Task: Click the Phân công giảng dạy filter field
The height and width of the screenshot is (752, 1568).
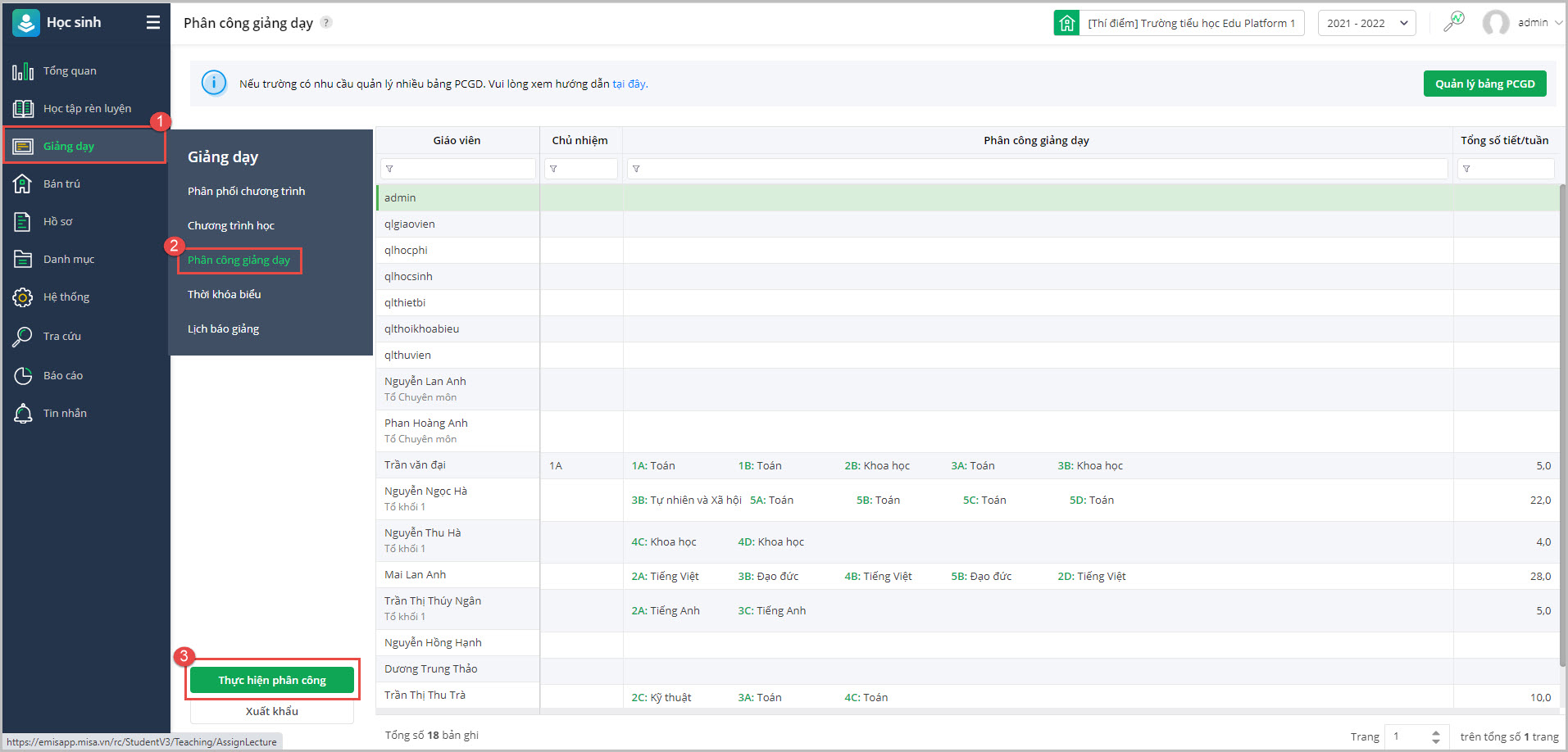Action: (x=1037, y=169)
